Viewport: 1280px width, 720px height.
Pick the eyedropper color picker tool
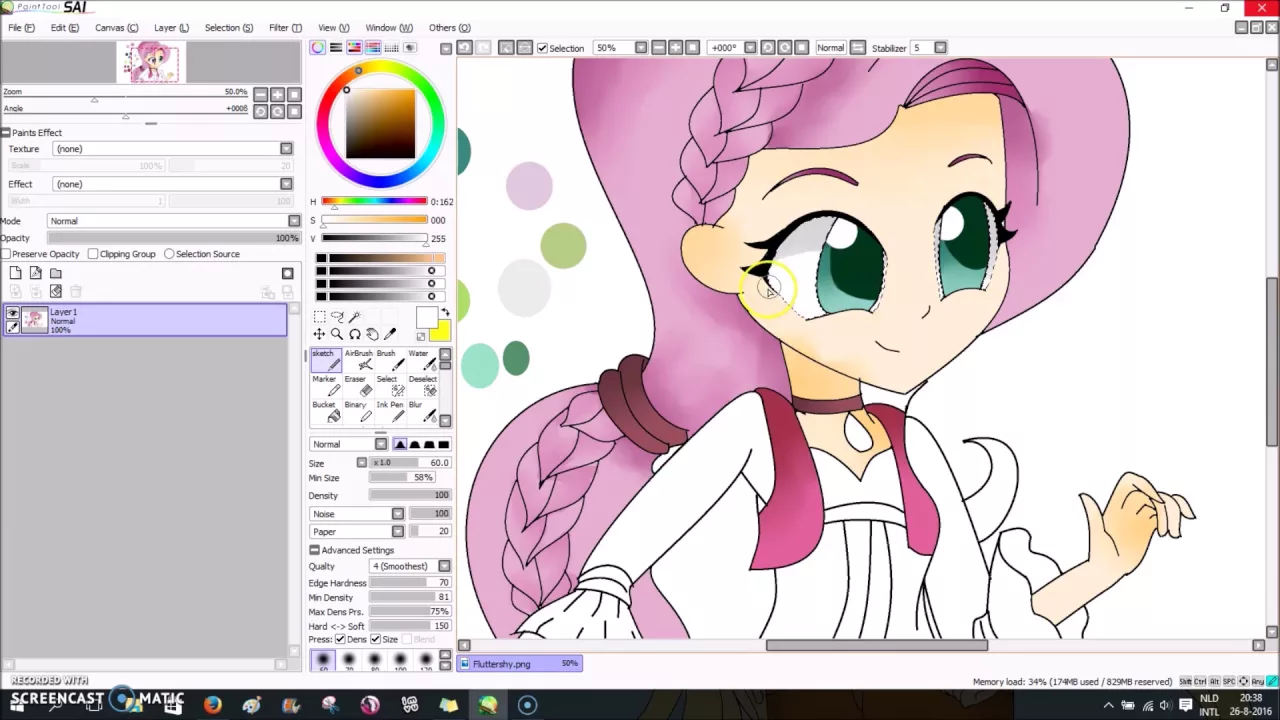pyautogui.click(x=390, y=334)
